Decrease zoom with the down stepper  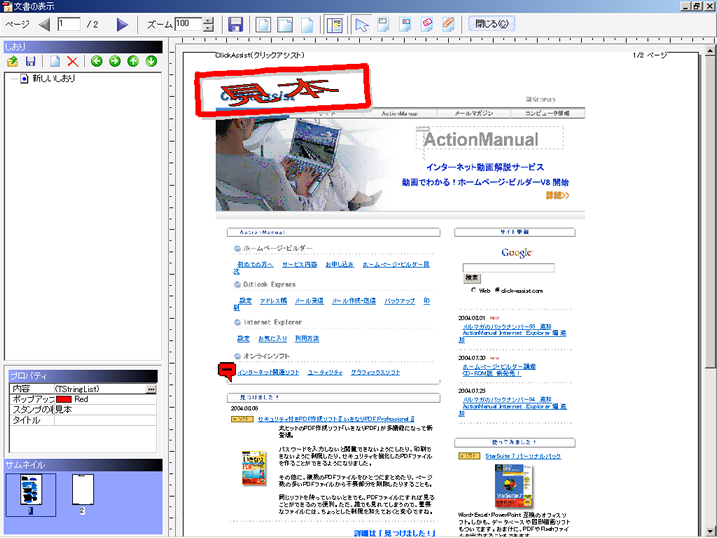tap(208, 28)
